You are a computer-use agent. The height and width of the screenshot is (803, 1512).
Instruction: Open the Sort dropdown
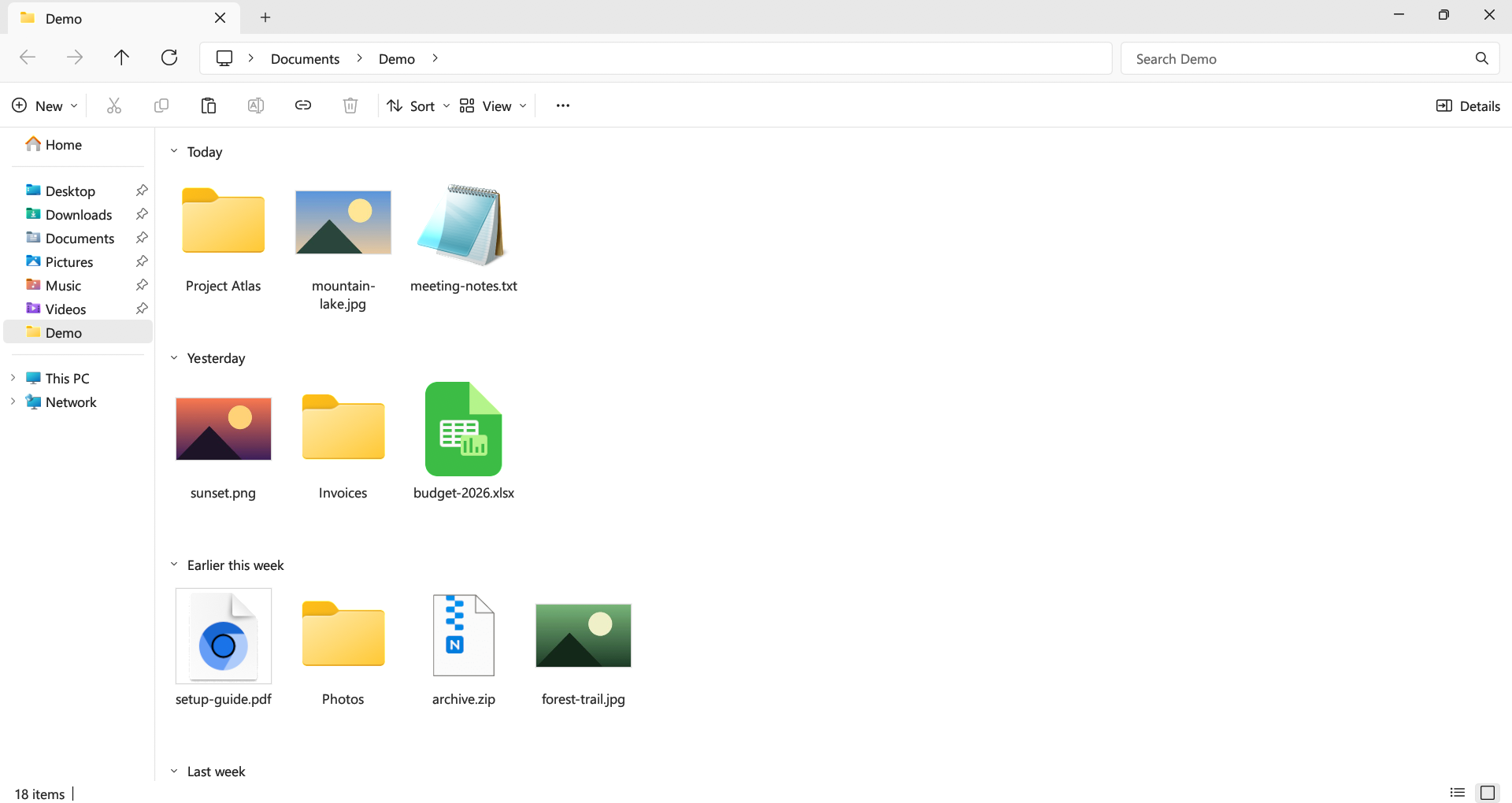418,105
